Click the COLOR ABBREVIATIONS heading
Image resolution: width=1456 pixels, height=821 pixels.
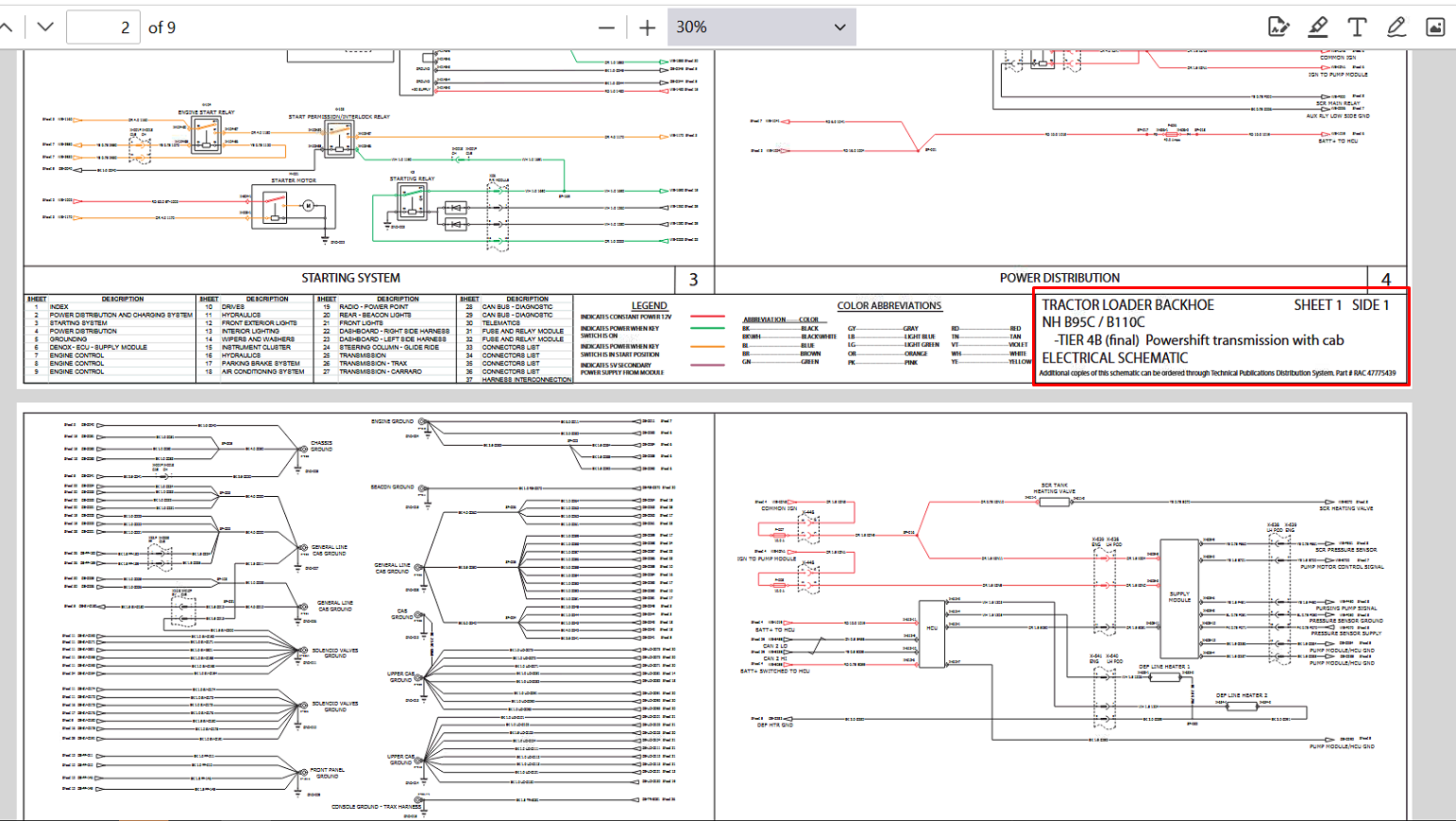889,305
